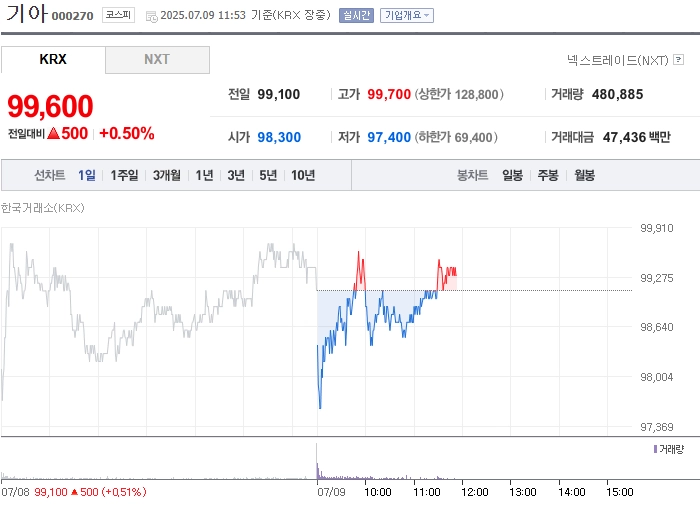The width and height of the screenshot is (700, 515).
Task: Select the 3년 line chart period
Action: [x=236, y=175]
